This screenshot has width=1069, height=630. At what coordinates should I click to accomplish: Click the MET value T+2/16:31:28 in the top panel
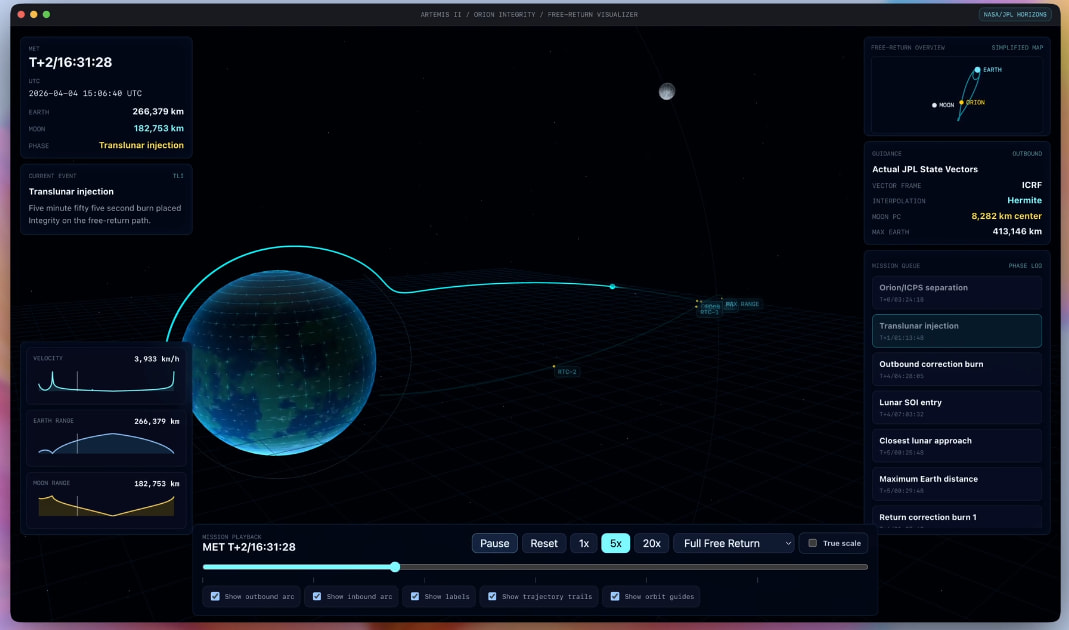pos(70,62)
